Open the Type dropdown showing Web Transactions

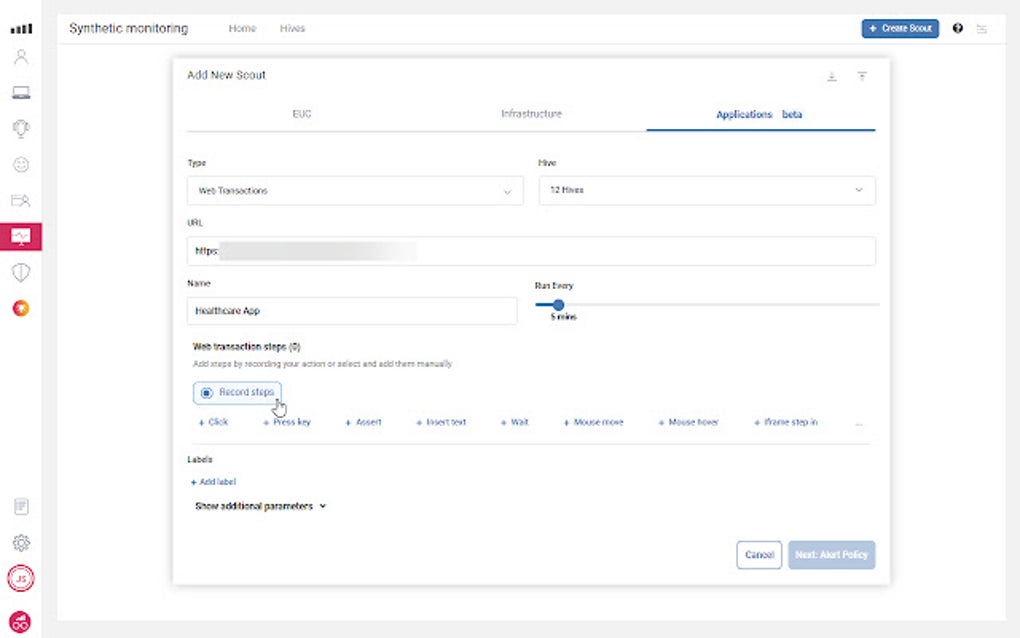pyautogui.click(x=354, y=190)
